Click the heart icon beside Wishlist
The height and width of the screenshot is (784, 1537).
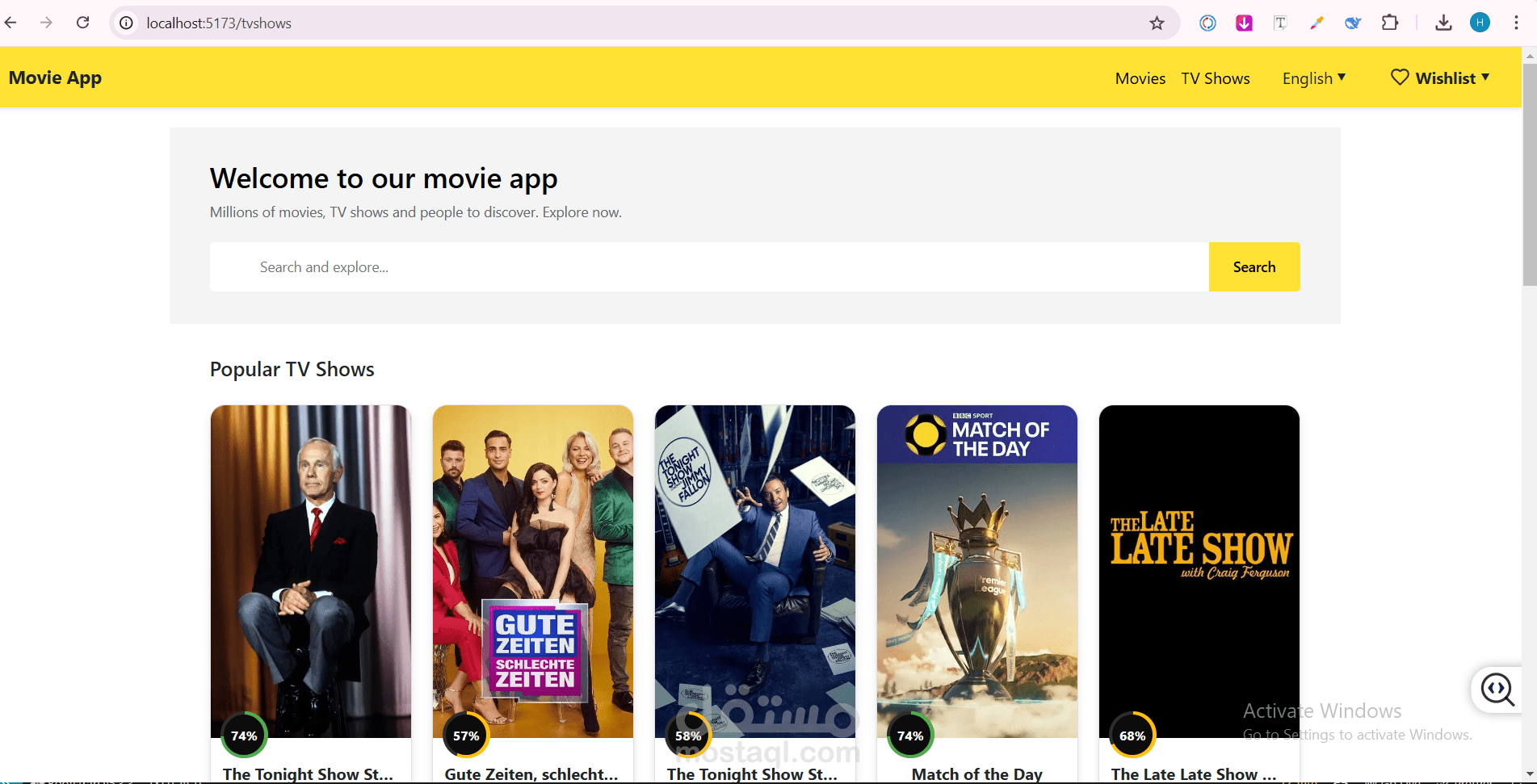[1400, 78]
